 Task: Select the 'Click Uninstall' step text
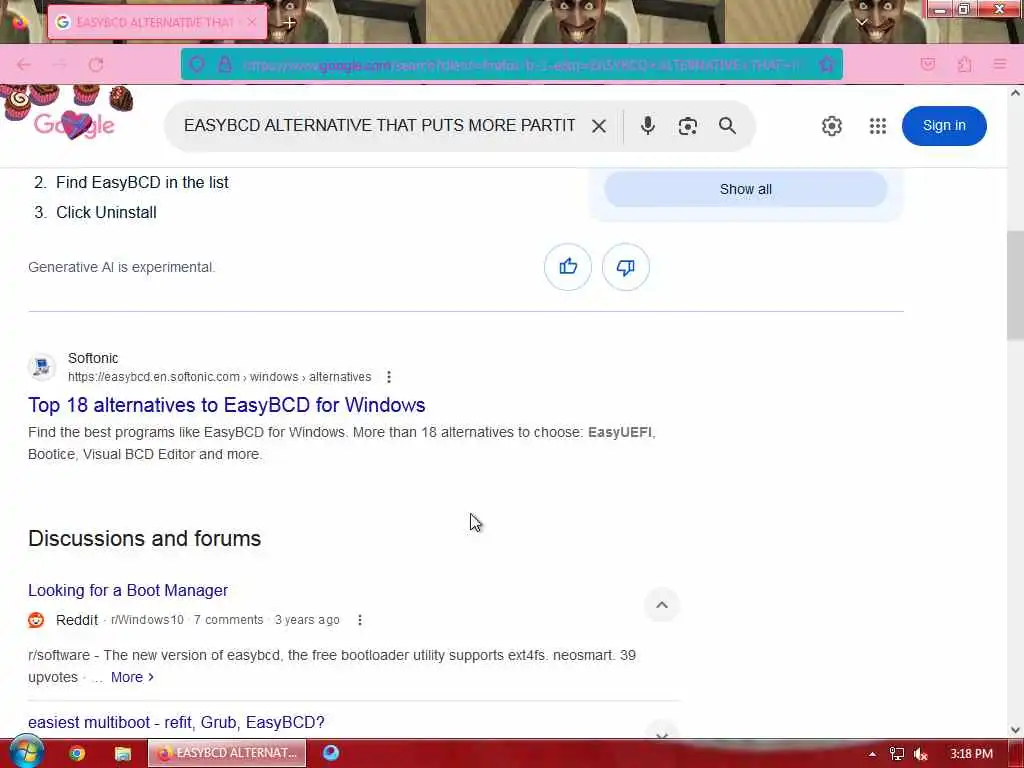coord(106,212)
